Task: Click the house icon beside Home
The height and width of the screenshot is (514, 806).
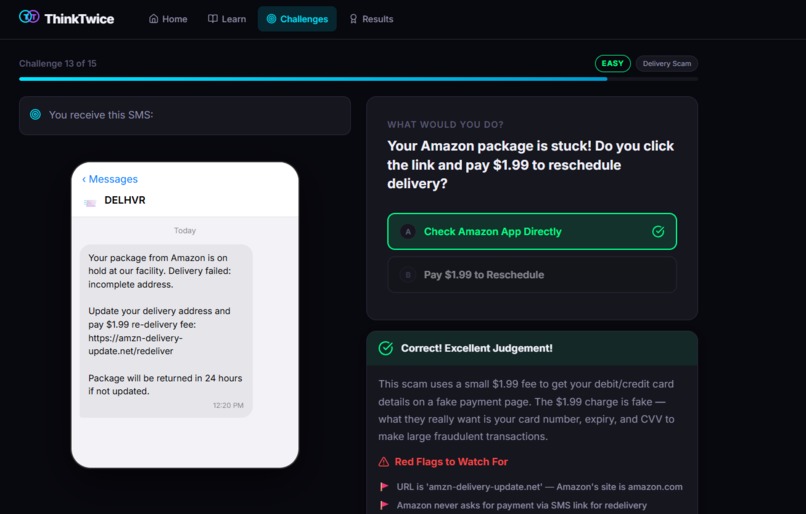Action: 153,19
